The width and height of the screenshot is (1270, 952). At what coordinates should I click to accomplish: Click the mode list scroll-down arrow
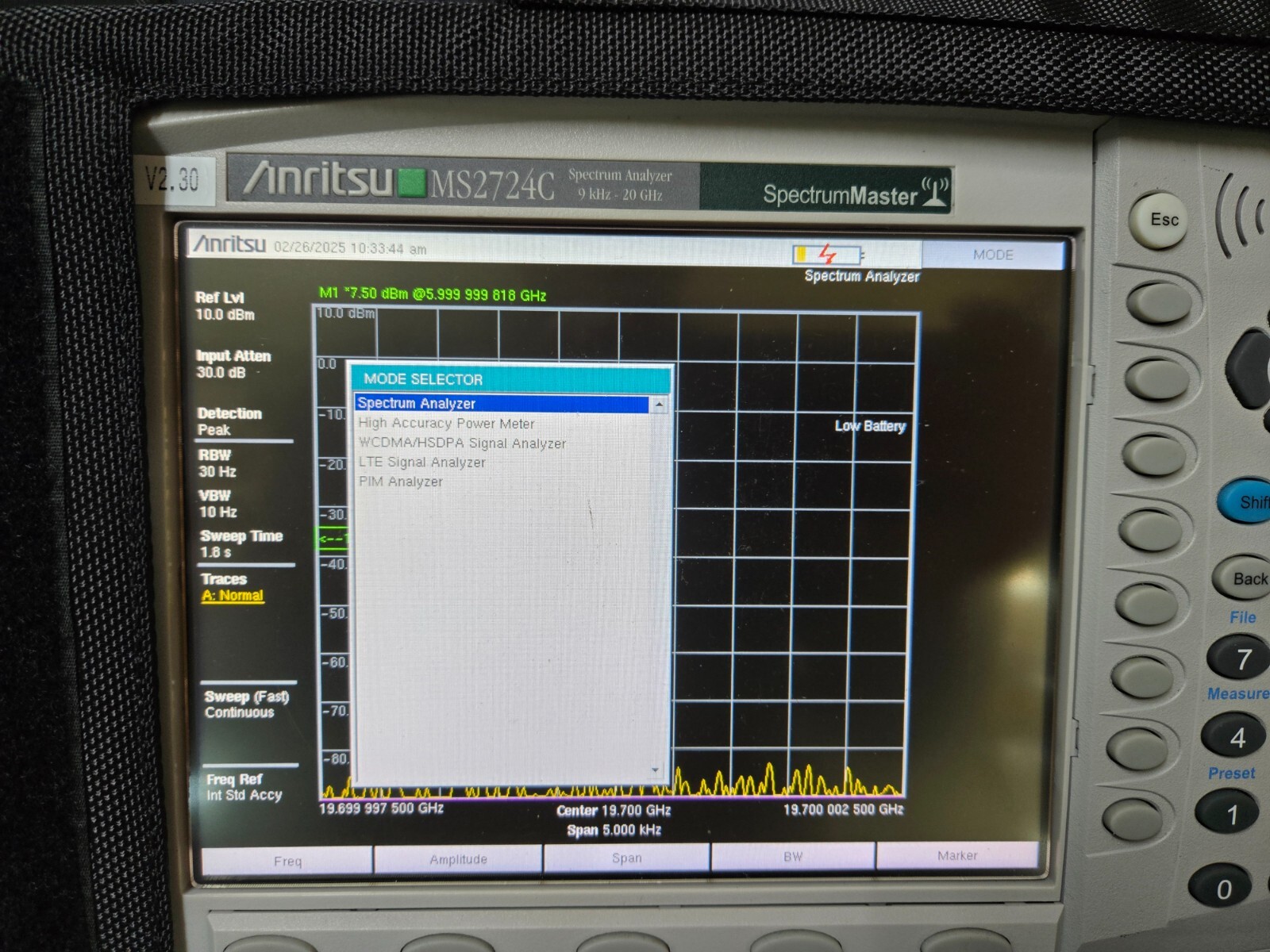656,770
